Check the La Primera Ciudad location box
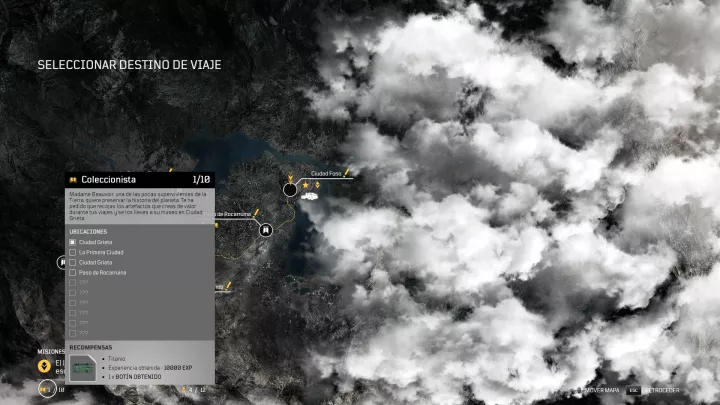The height and width of the screenshot is (405, 720). 72,252
